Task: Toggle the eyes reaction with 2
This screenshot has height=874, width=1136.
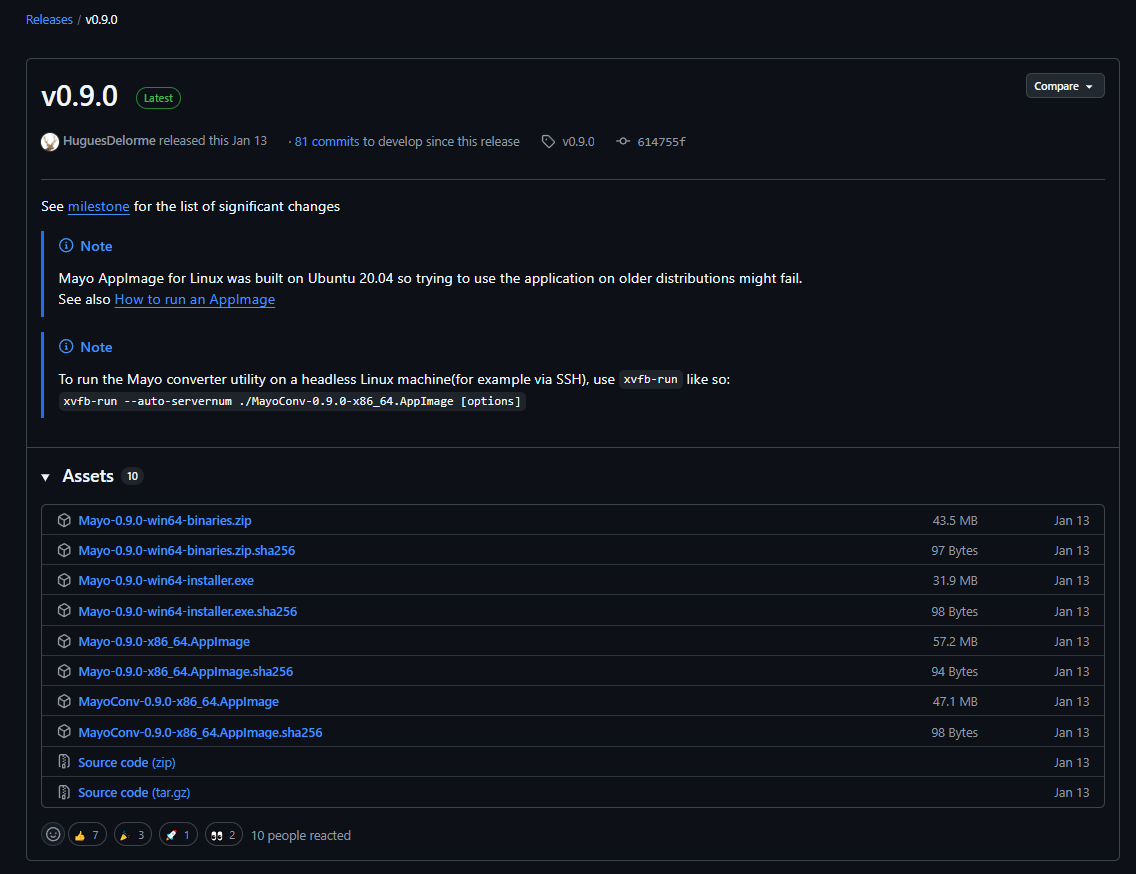Action: (223, 835)
